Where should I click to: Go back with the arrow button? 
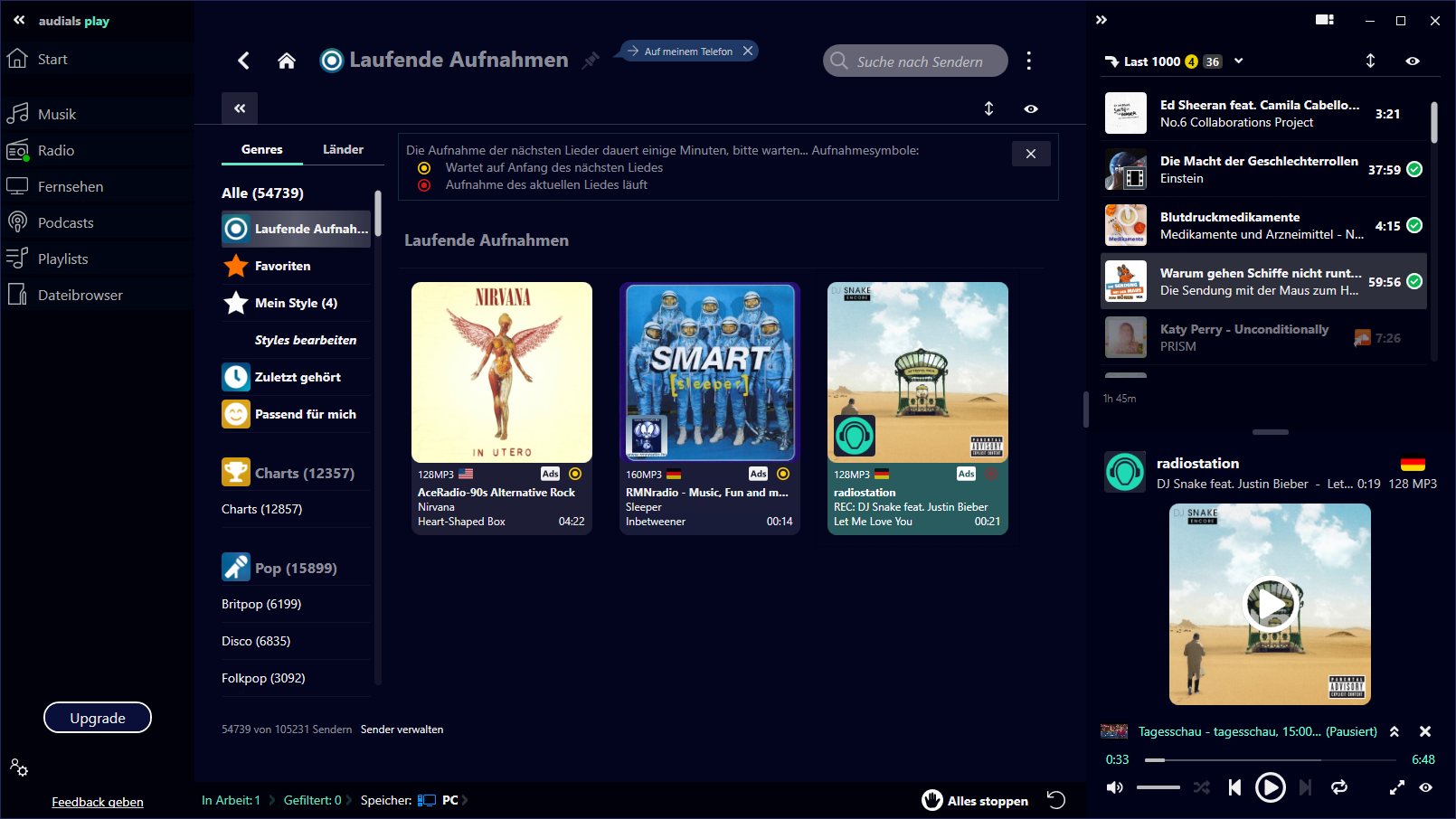[x=243, y=61]
